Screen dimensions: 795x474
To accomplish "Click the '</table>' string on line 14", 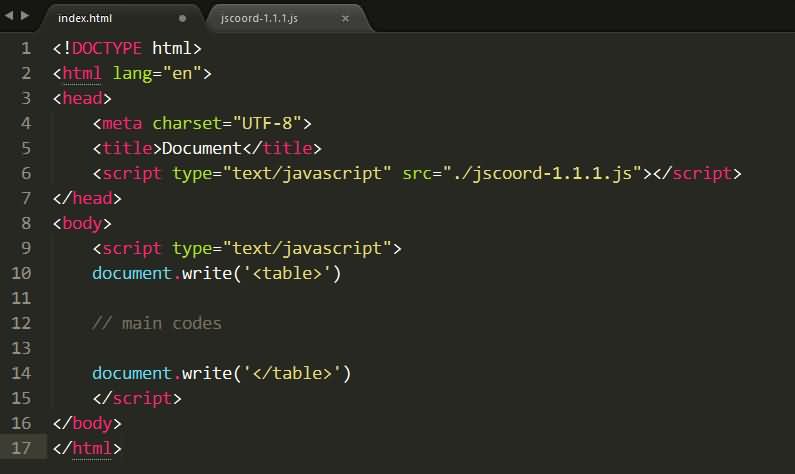I will point(292,373).
